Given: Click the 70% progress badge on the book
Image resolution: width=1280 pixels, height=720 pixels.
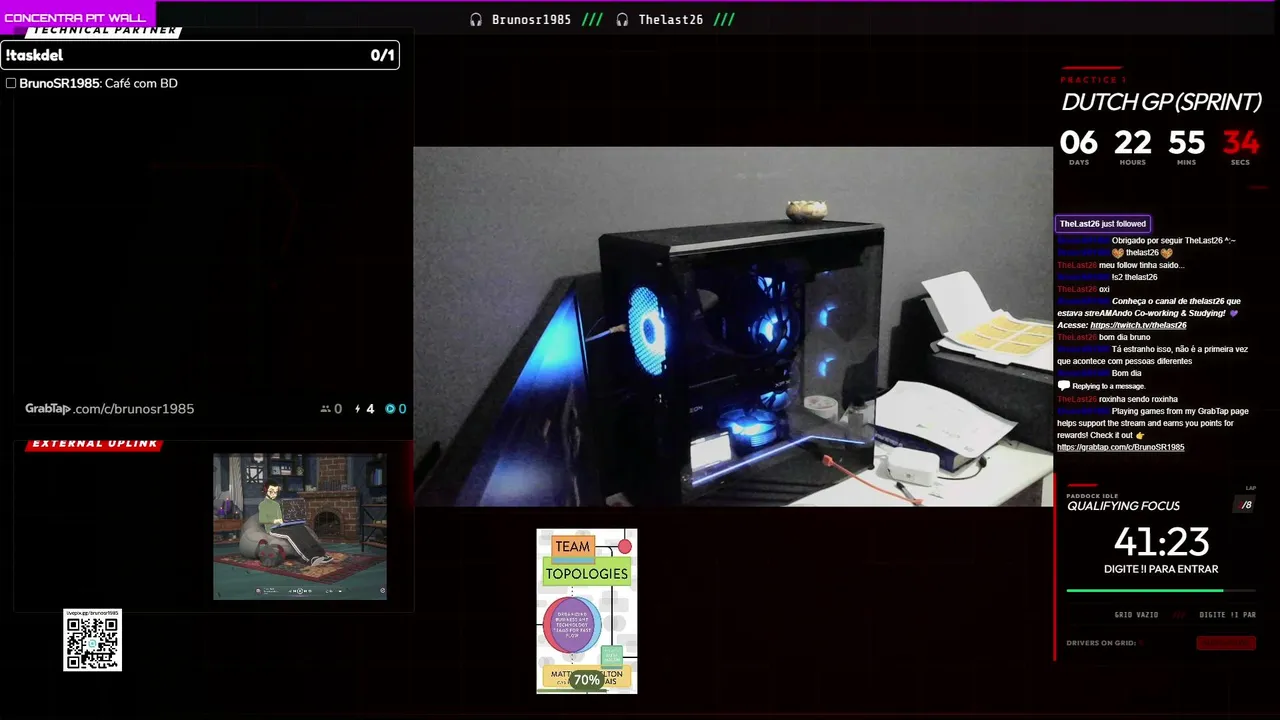Looking at the screenshot, I should pos(587,680).
